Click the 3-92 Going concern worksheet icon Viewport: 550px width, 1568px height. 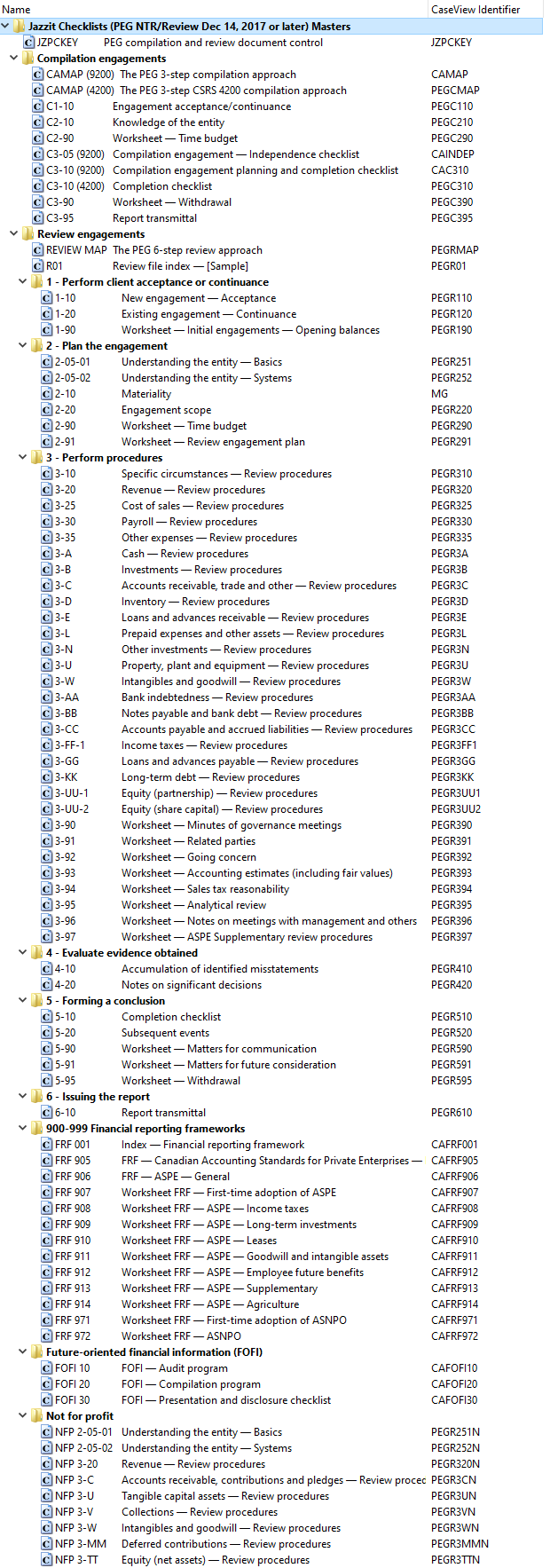(47, 857)
